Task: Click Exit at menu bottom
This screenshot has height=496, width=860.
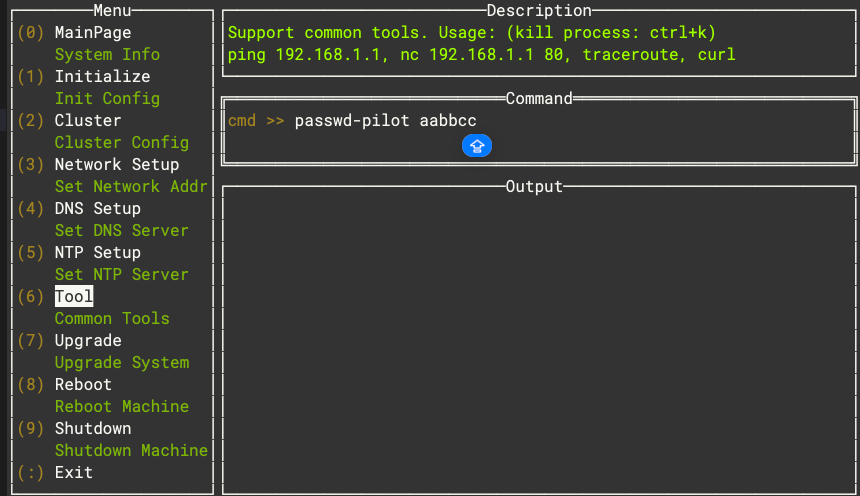Action: [74, 472]
